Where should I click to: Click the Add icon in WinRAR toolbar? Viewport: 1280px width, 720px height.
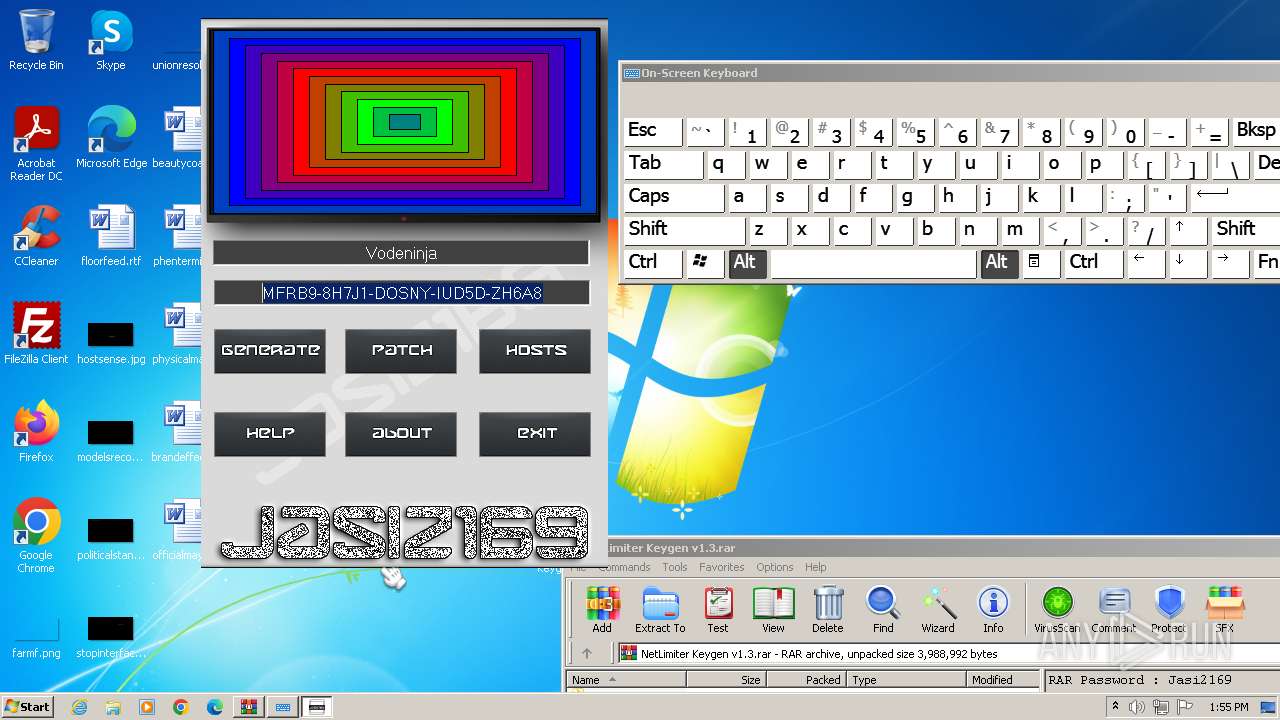[602, 610]
